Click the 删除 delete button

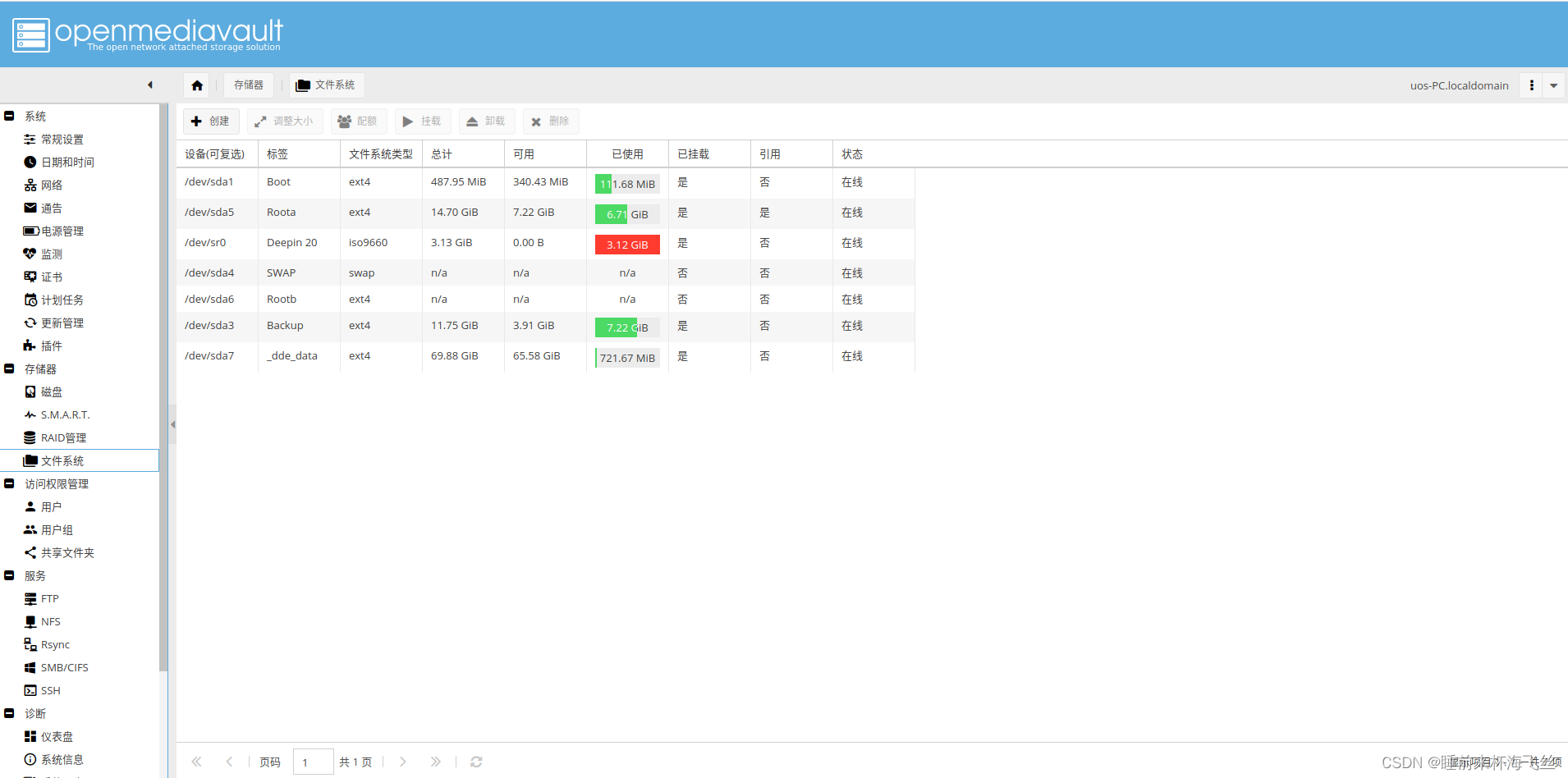(550, 121)
